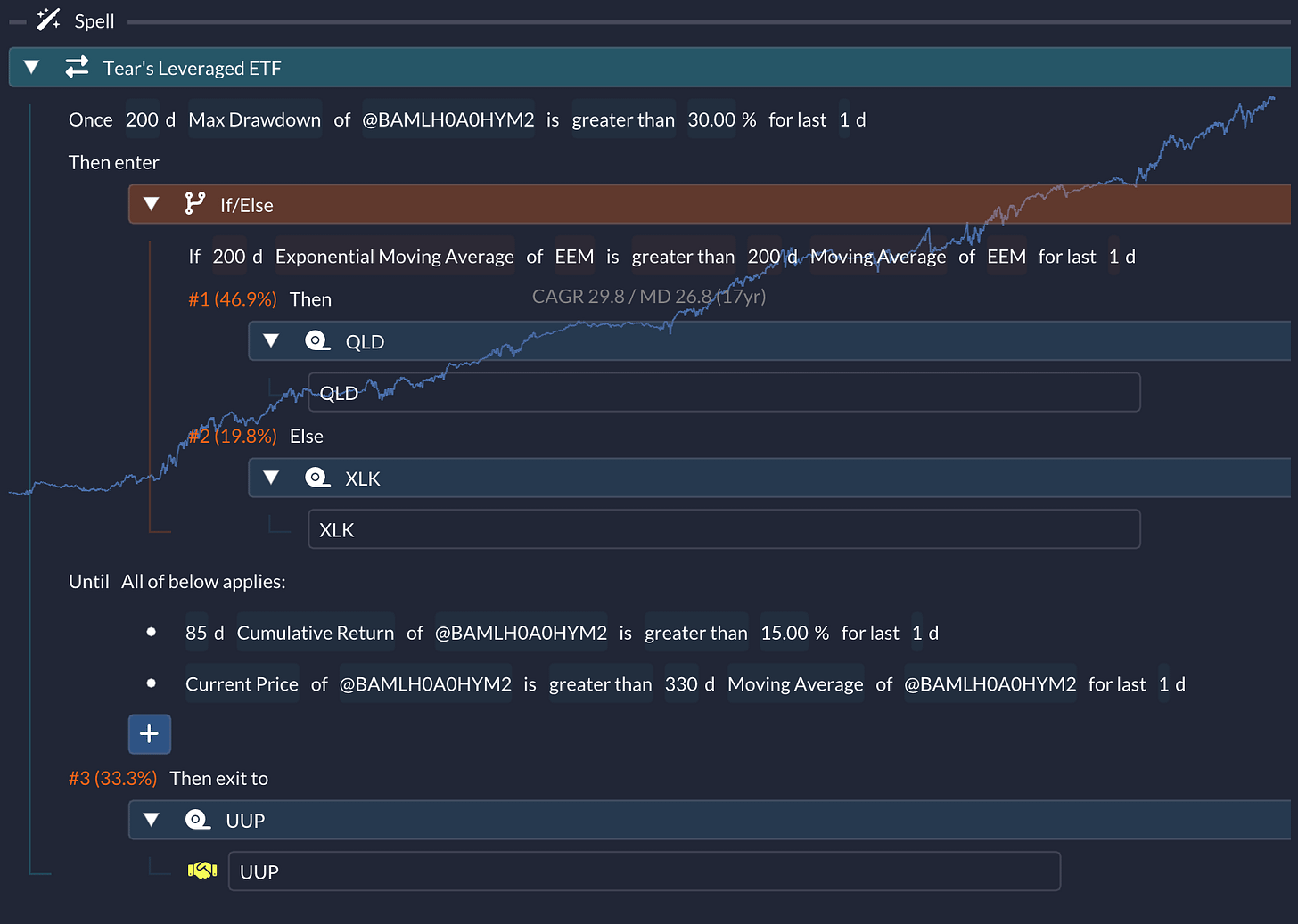Change 200 d Exponential Moving Average period

229,257
